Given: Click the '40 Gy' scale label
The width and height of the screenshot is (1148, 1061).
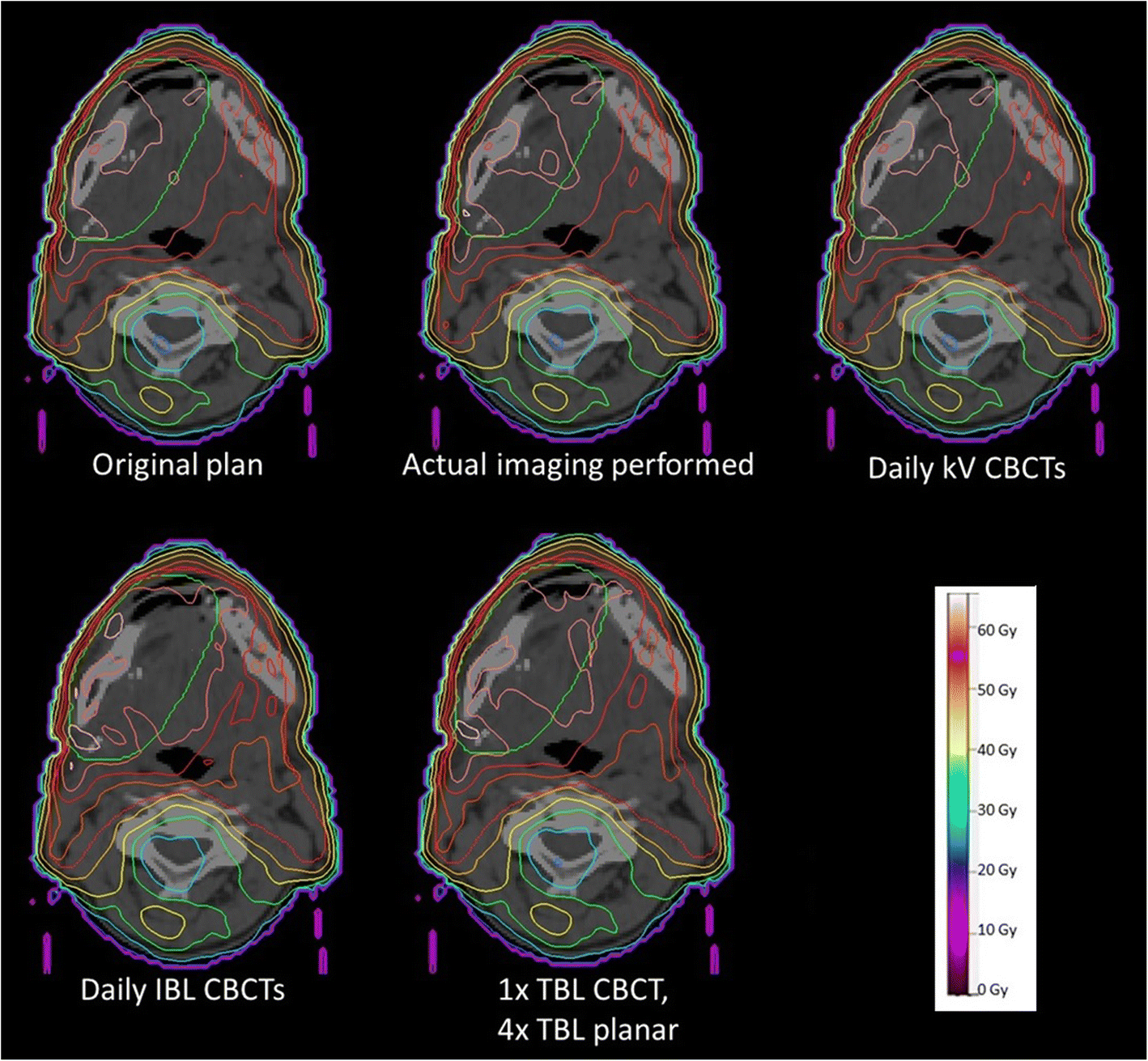Looking at the screenshot, I should click(997, 750).
